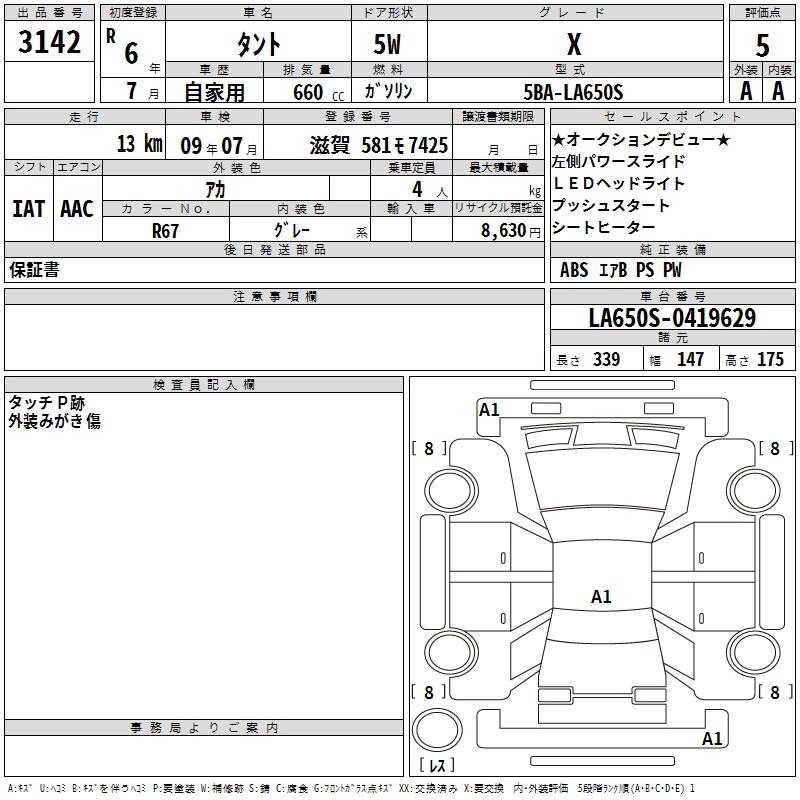Click the [レス] spare tire label
Viewport: 800px width, 800px height.
441,766
